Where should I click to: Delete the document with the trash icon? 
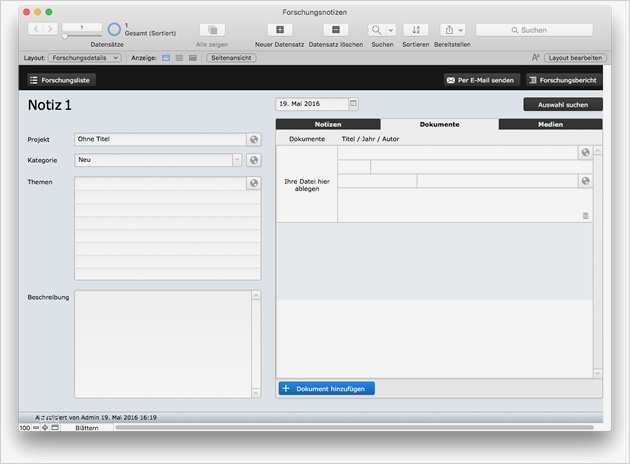585,216
